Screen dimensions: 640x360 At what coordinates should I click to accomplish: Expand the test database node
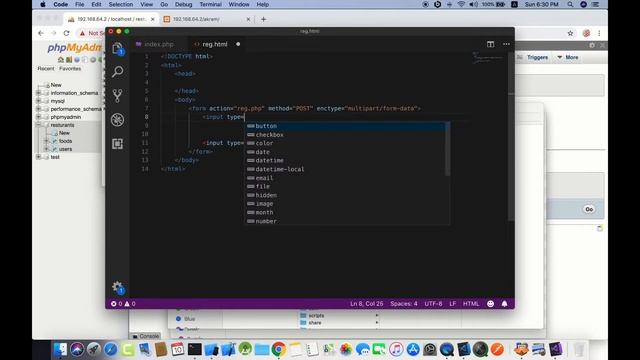point(38,157)
